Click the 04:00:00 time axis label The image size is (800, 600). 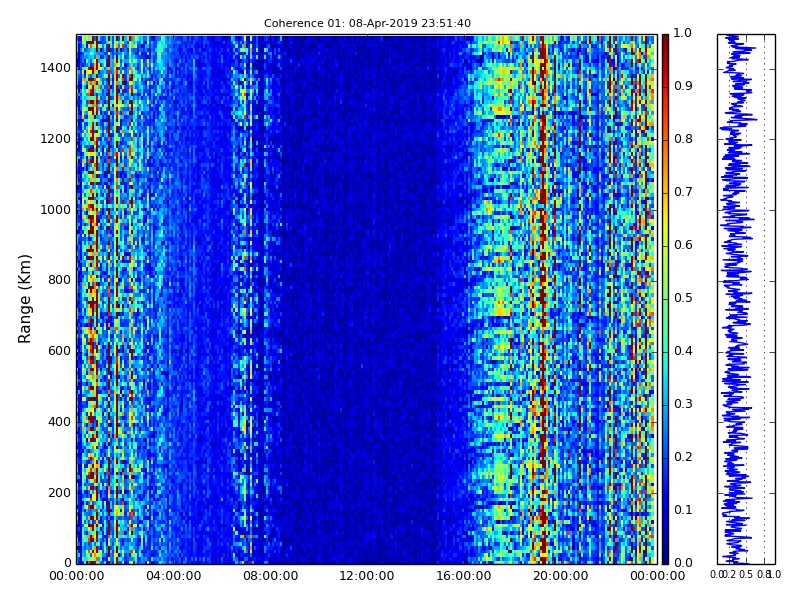[173, 576]
